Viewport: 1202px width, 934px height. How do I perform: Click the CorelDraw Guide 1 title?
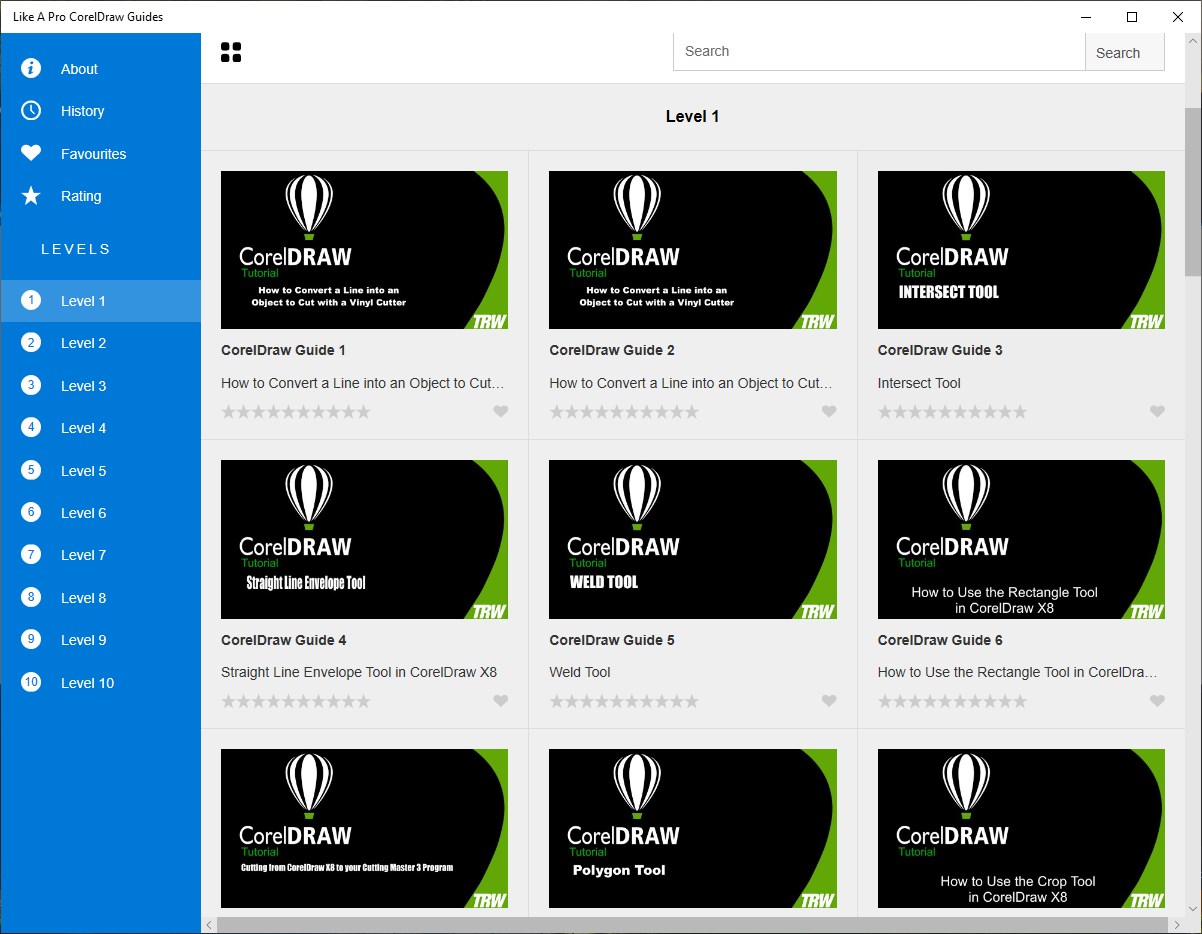pos(283,350)
